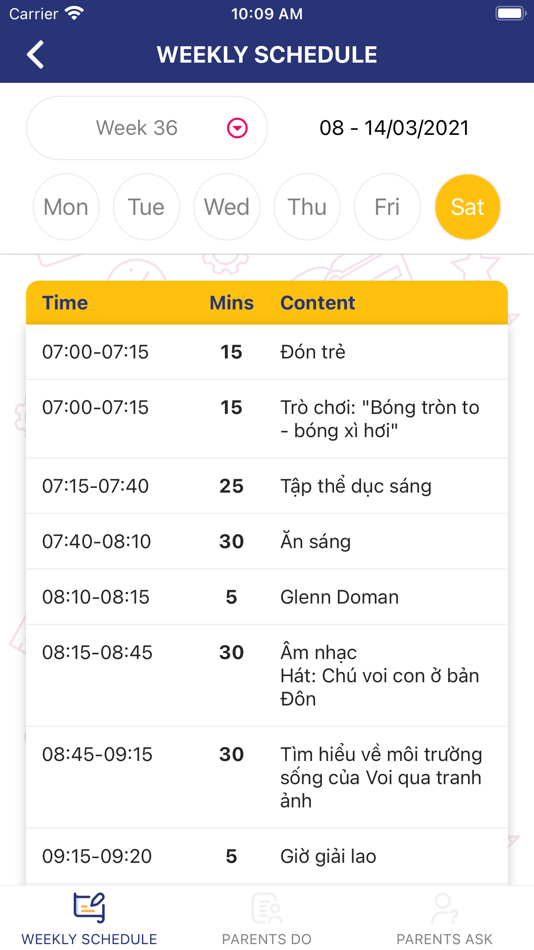Tap the battery status icon
Screen dimensions: 534x950
510,13
